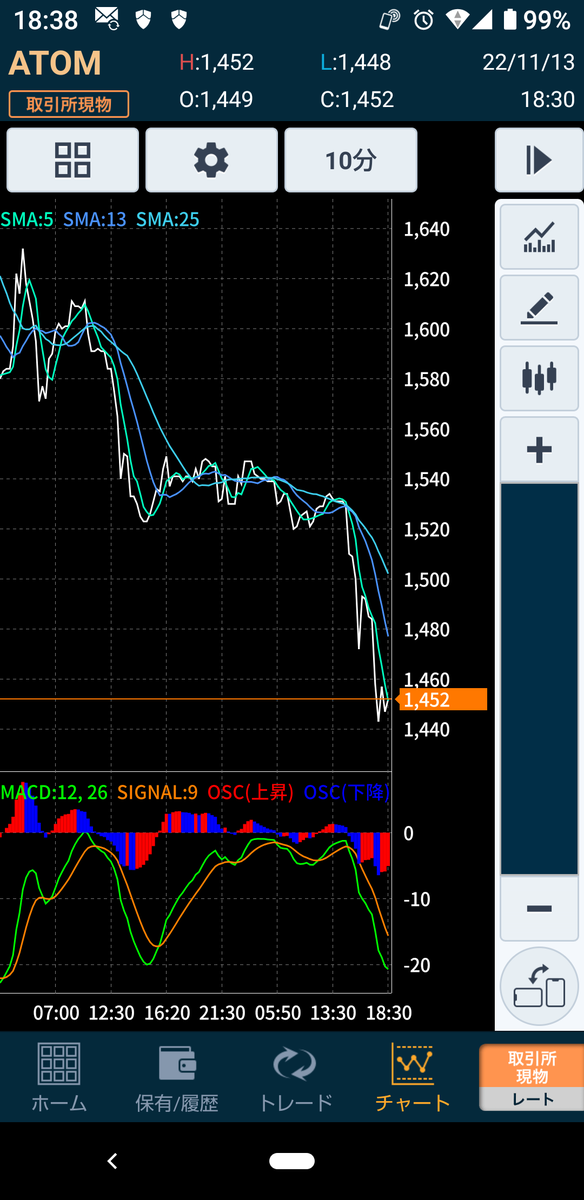Tap the skip-to-latest play icon

(538, 160)
